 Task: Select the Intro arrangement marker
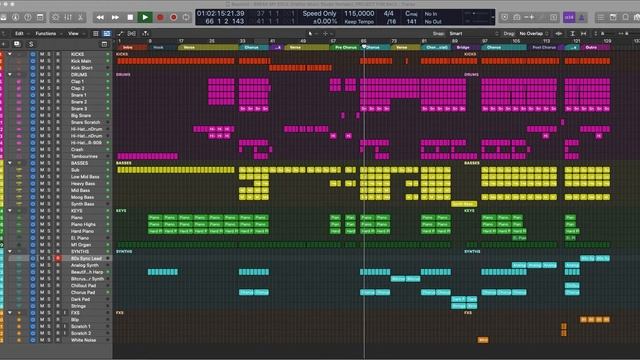pos(132,47)
